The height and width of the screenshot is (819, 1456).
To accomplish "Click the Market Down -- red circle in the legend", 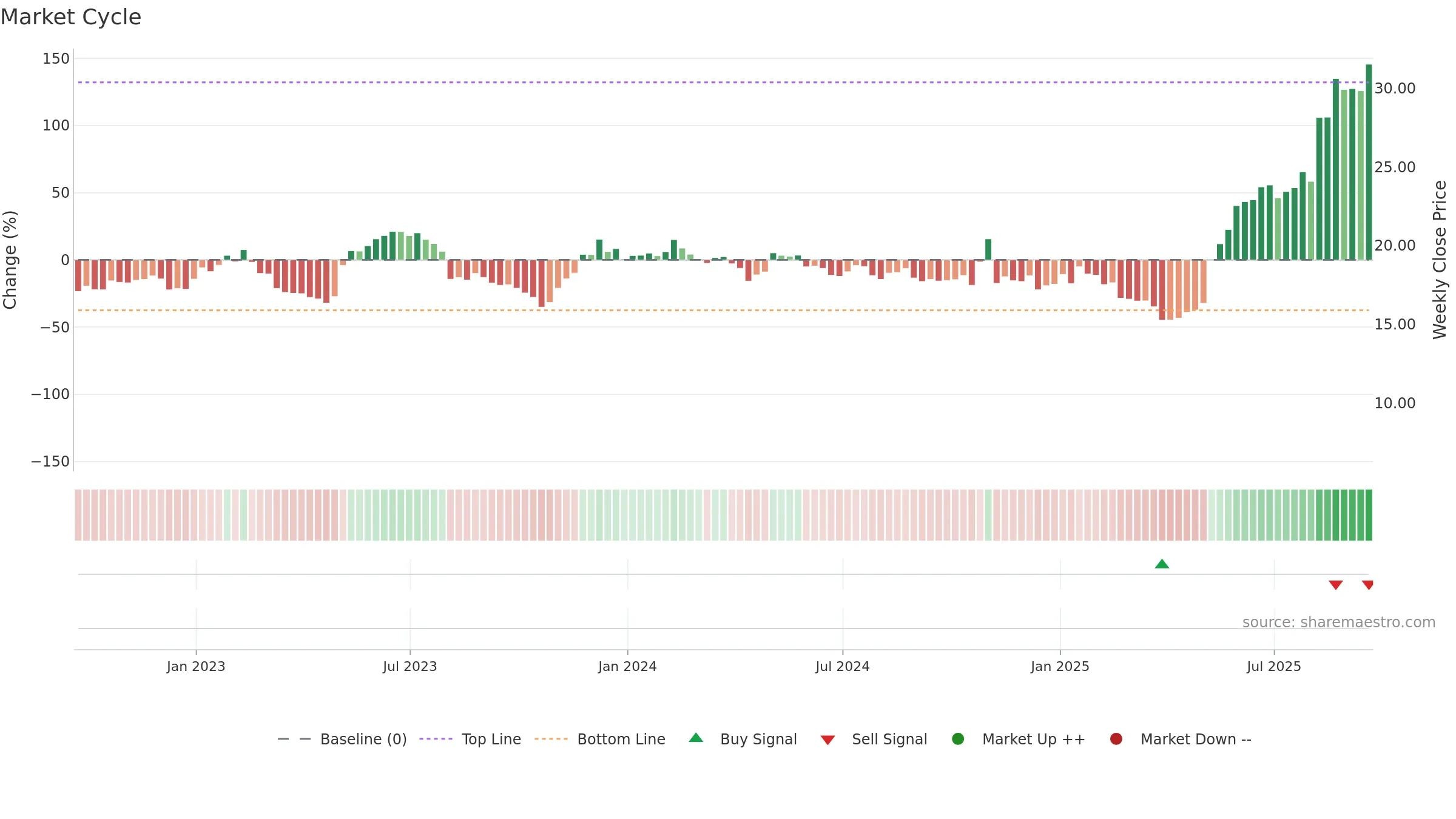I will (x=1116, y=739).
